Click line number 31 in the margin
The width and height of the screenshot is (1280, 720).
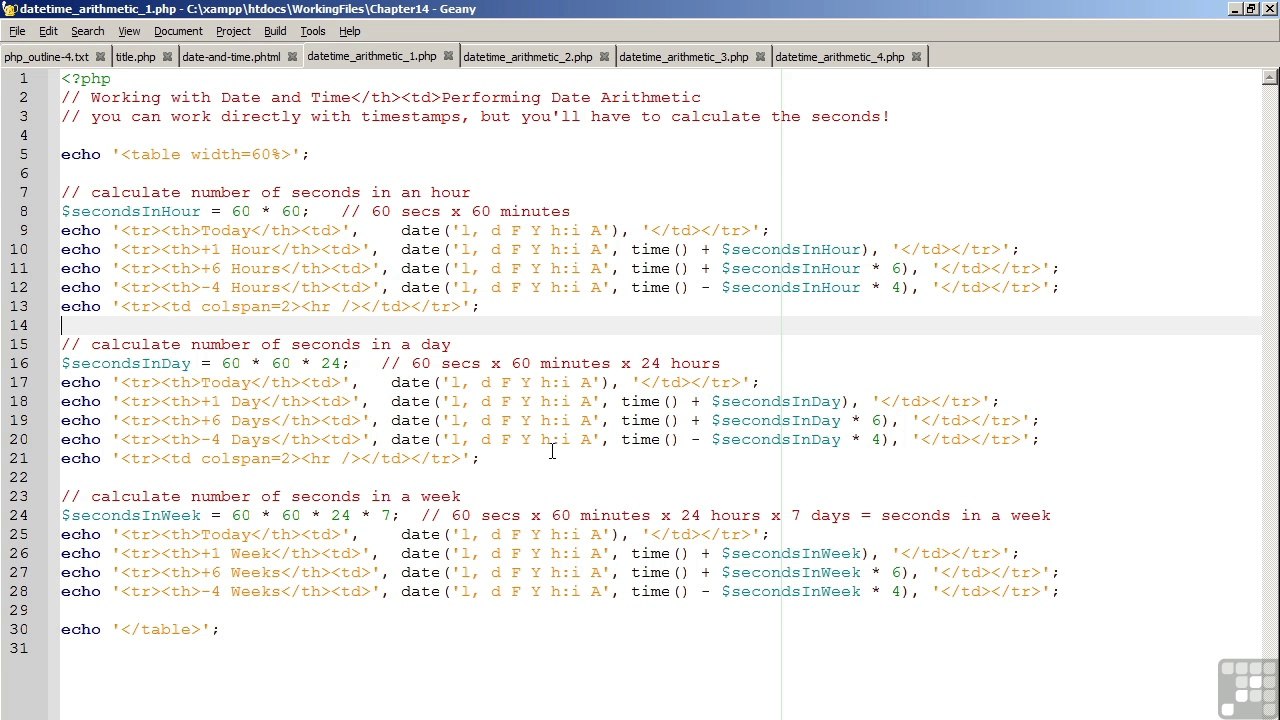tap(18, 648)
